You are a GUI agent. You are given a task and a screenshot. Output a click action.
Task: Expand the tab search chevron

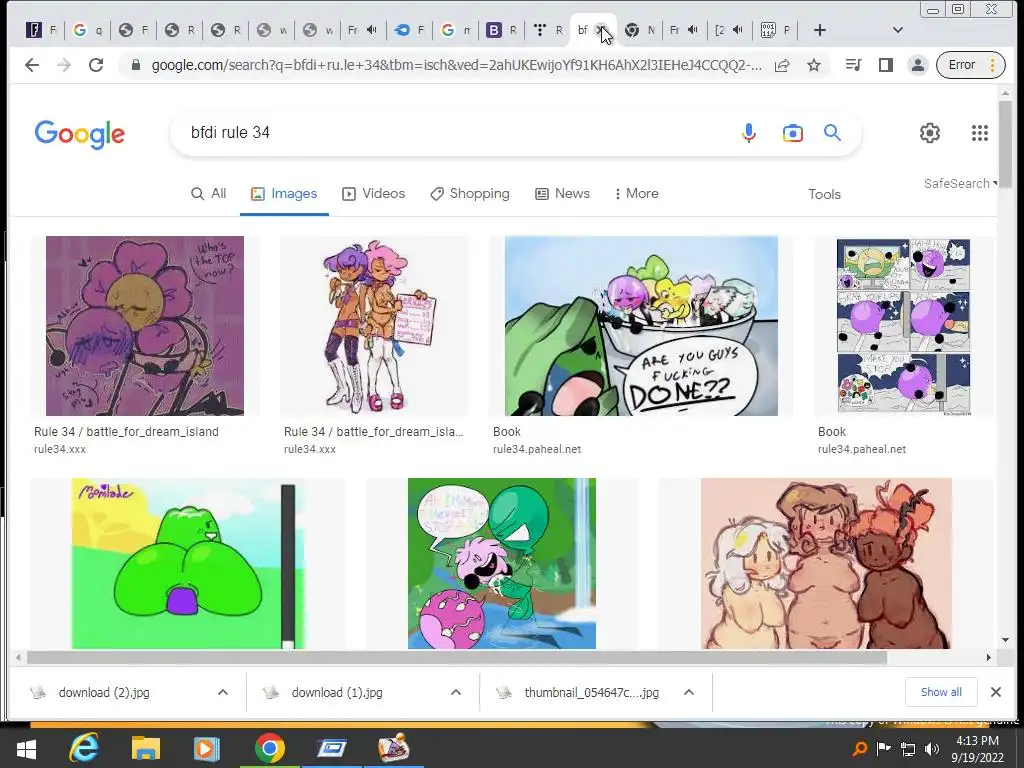[x=898, y=30]
